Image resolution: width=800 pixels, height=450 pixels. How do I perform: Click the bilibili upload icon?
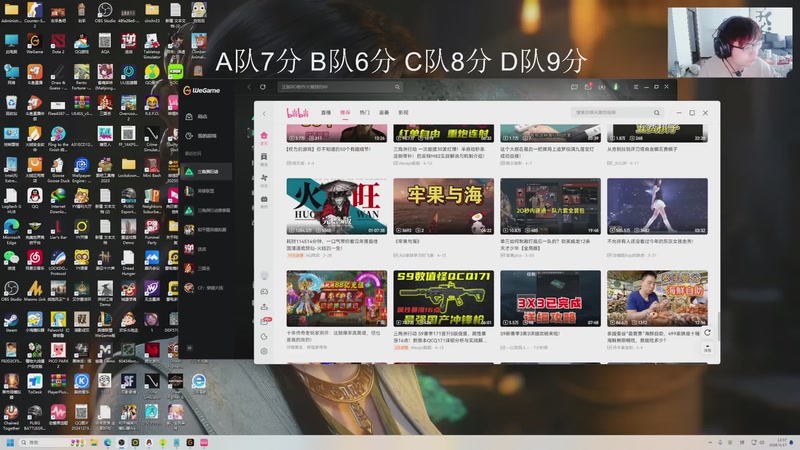click(264, 307)
